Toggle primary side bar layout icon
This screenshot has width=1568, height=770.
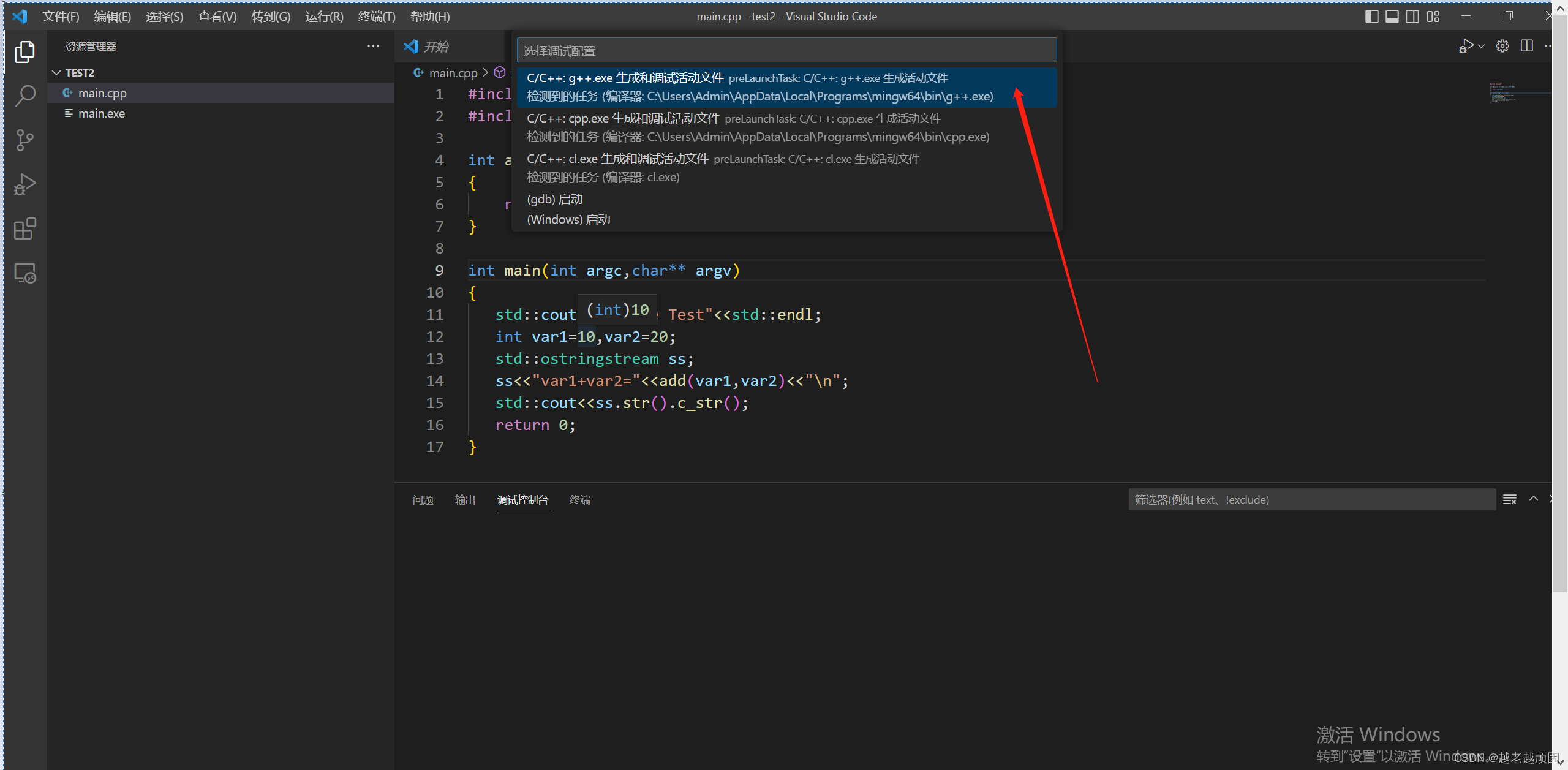(1372, 17)
